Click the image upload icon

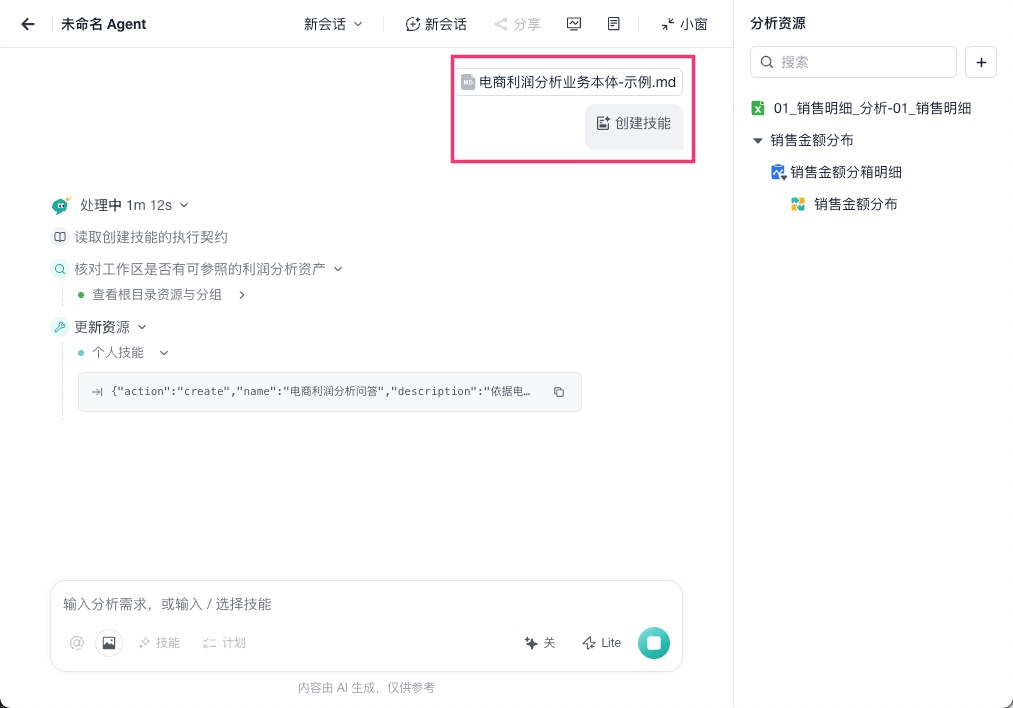pyautogui.click(x=109, y=643)
